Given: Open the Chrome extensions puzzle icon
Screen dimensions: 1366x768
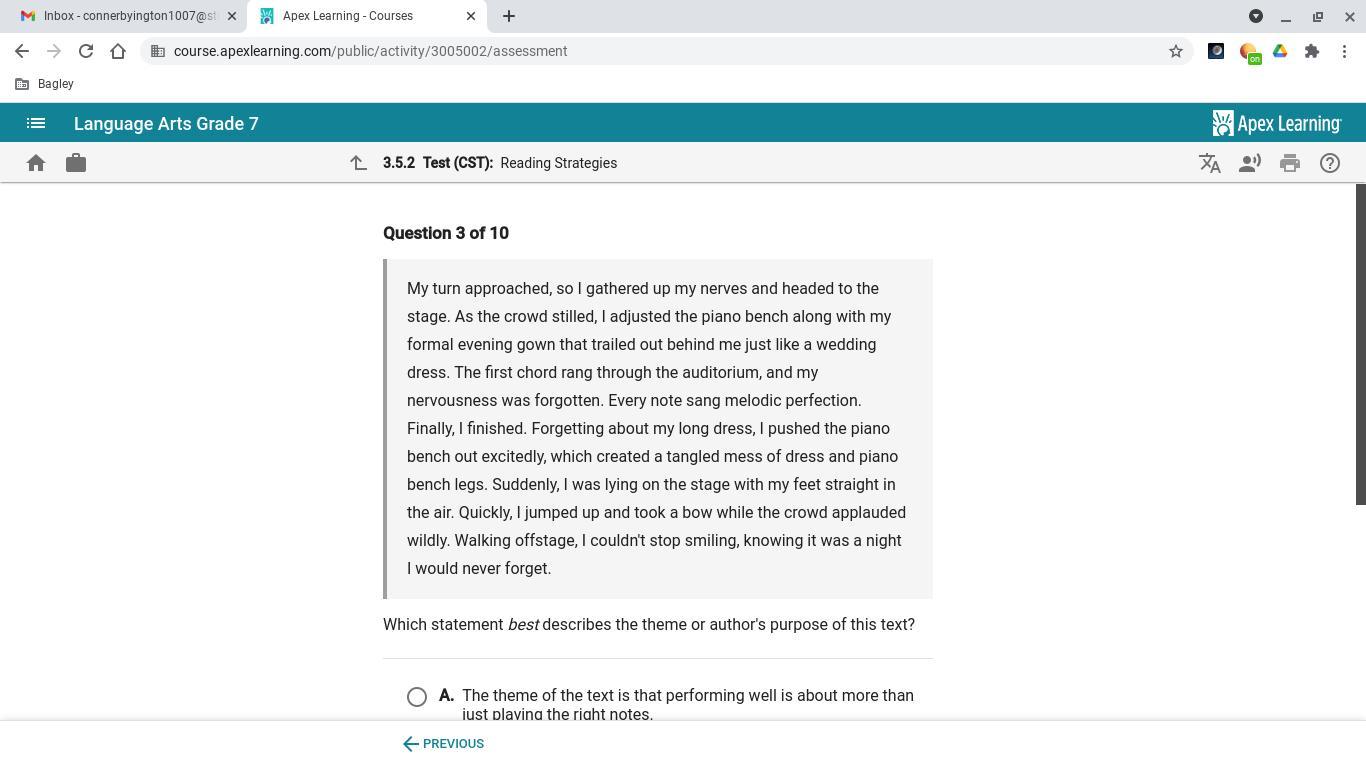Looking at the screenshot, I should 1312,51.
